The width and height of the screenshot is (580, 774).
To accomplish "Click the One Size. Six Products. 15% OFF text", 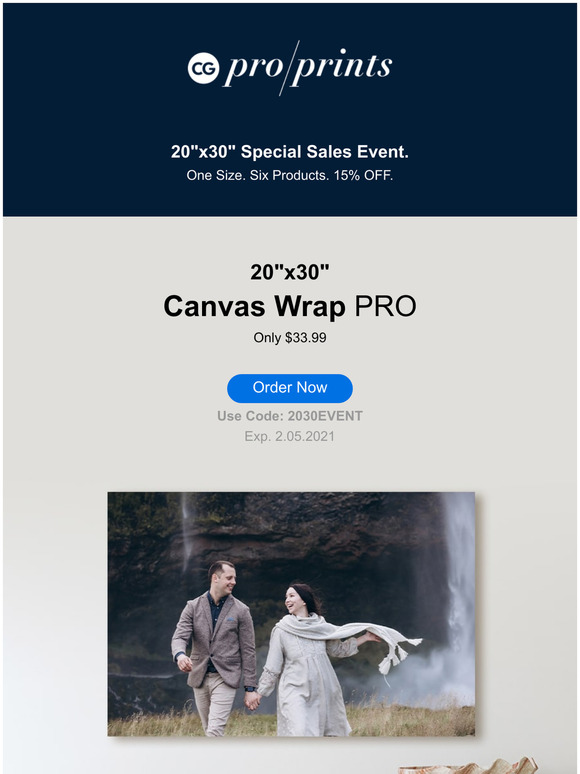I will (290, 175).
